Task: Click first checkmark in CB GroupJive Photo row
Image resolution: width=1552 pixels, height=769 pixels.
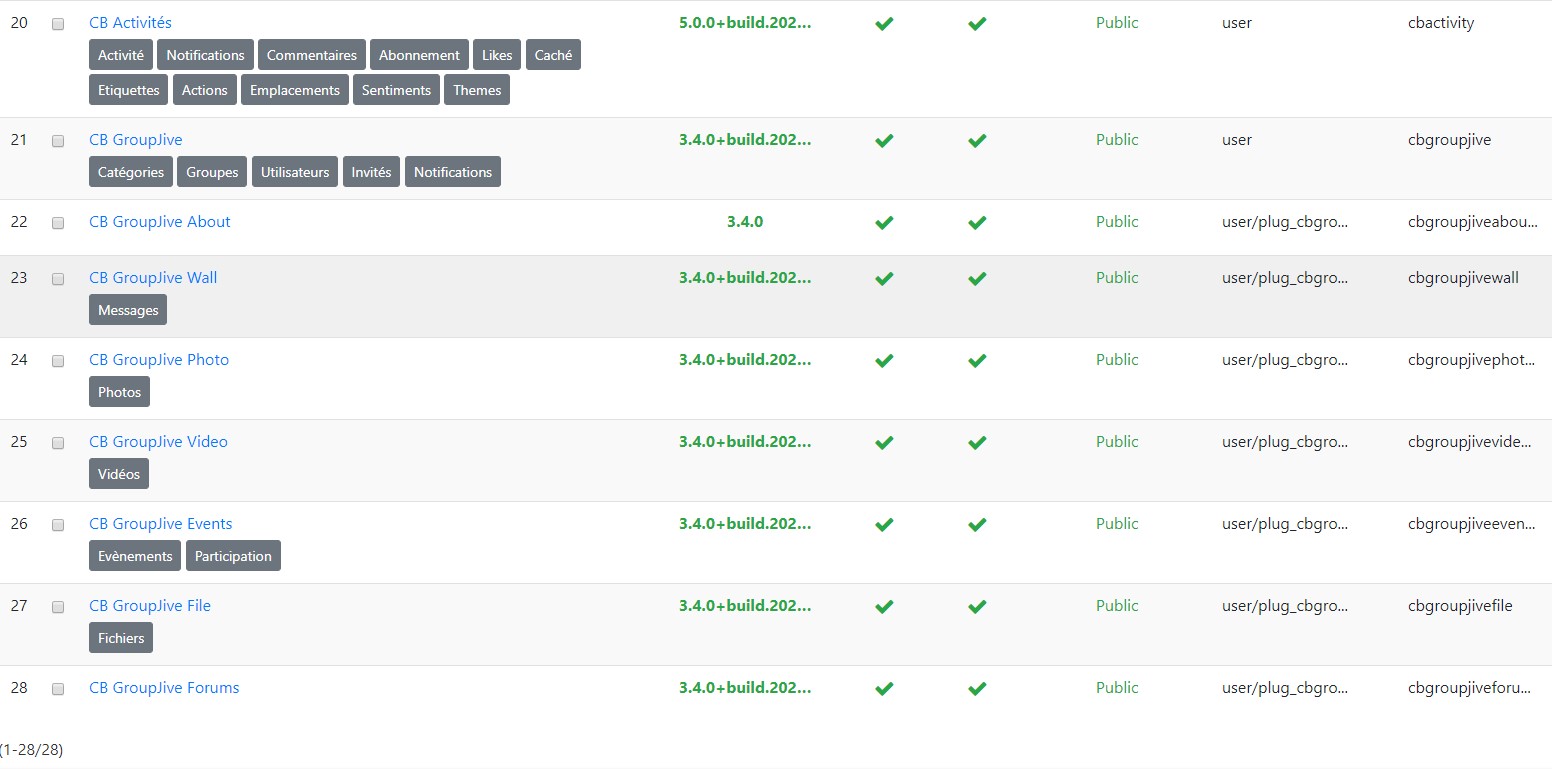Action: point(883,360)
